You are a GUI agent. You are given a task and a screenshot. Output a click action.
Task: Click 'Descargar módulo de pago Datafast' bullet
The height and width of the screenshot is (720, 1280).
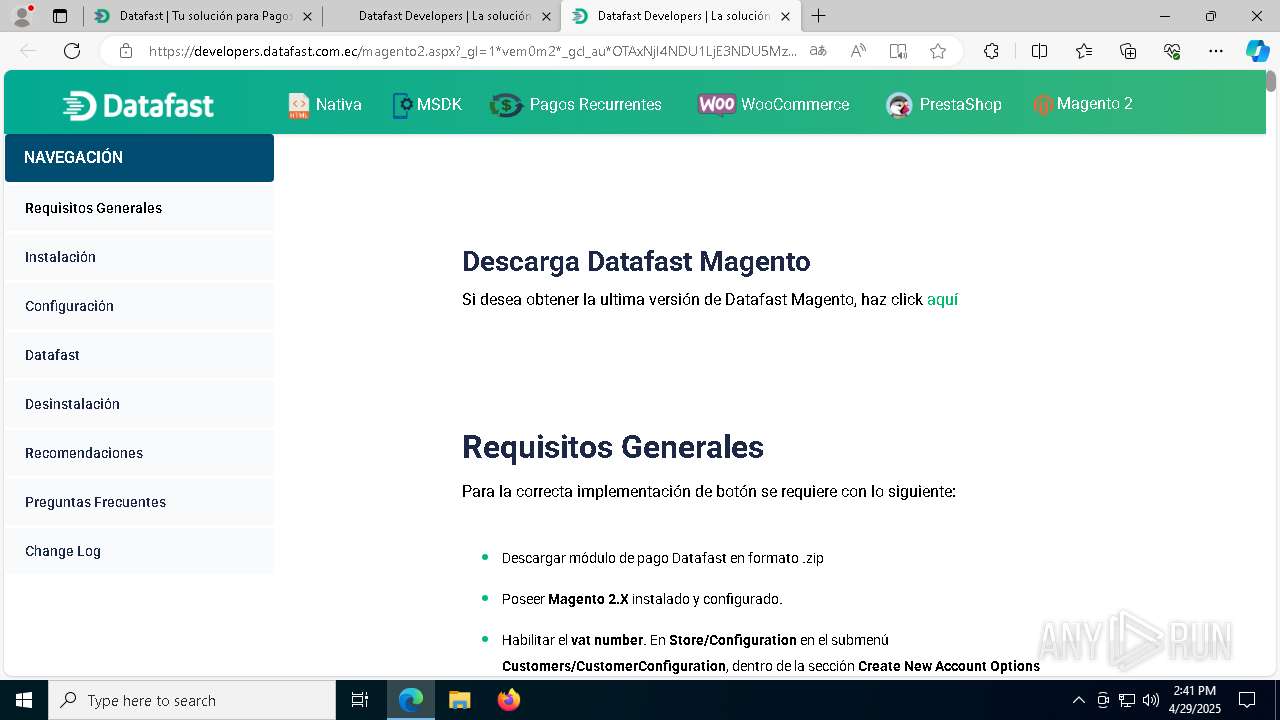663,558
